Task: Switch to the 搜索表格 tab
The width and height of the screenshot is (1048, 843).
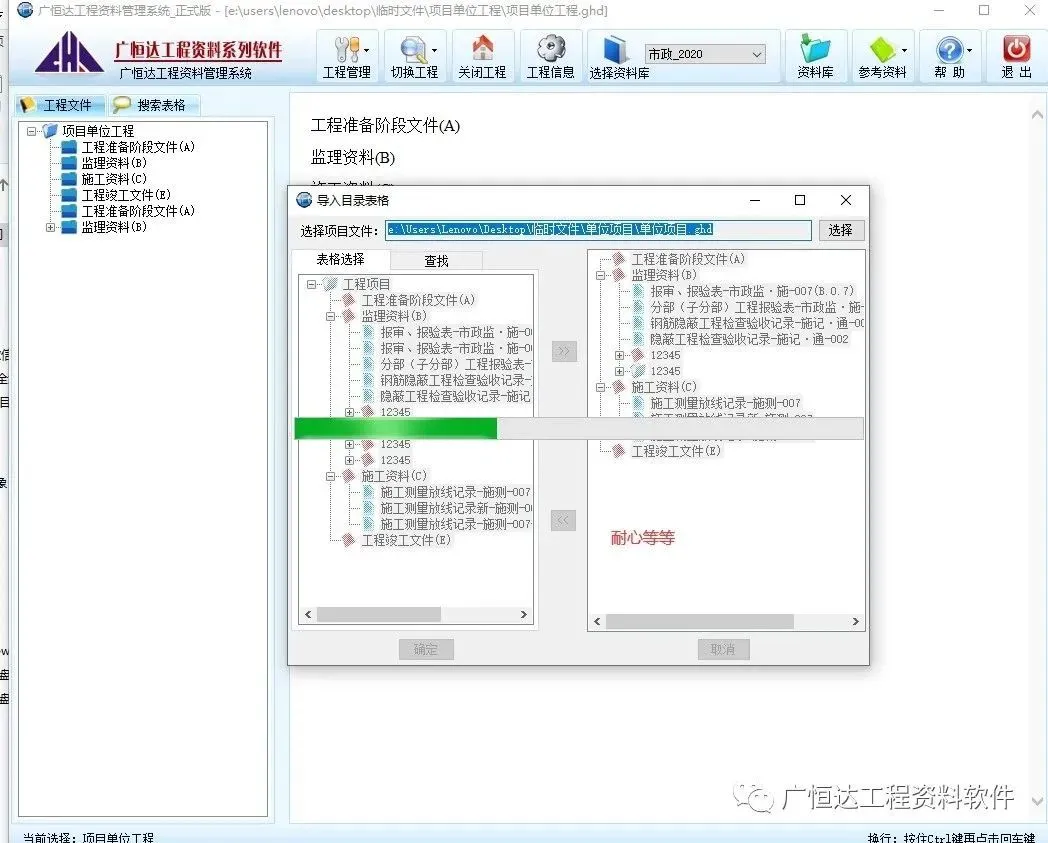Action: pyautogui.click(x=152, y=105)
